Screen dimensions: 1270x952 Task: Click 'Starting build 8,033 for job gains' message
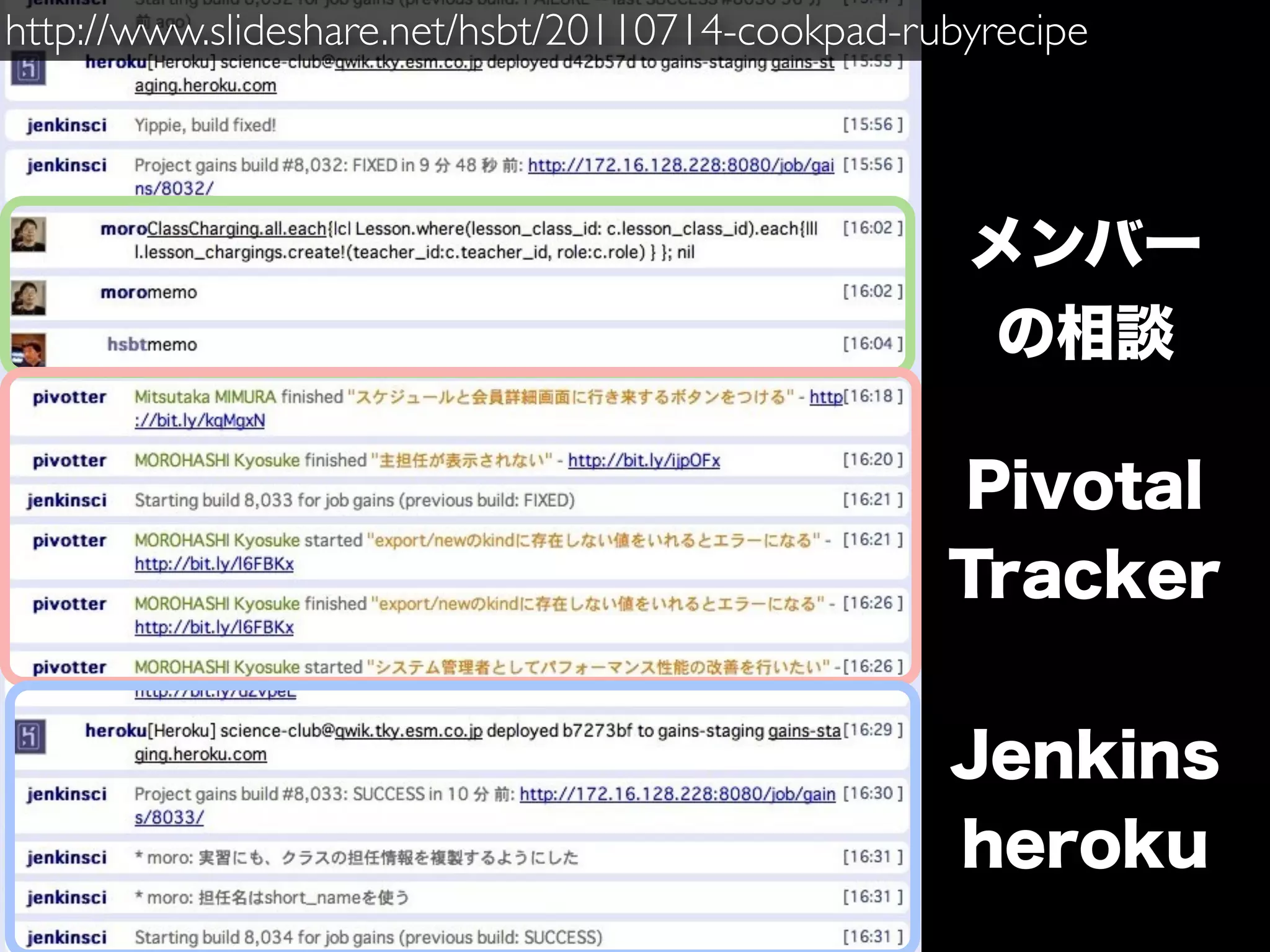[355, 500]
